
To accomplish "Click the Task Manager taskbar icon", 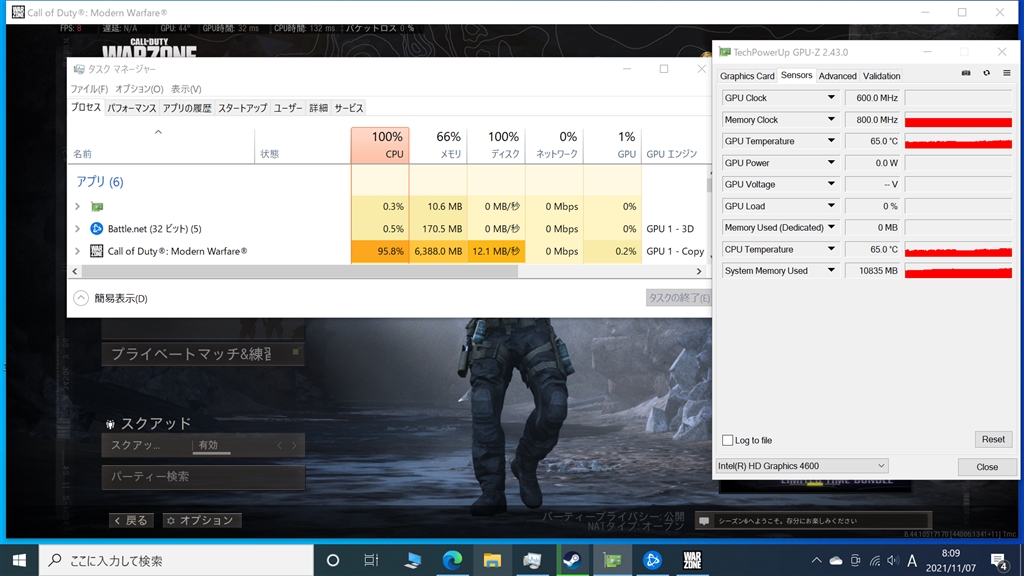I will [x=532, y=560].
